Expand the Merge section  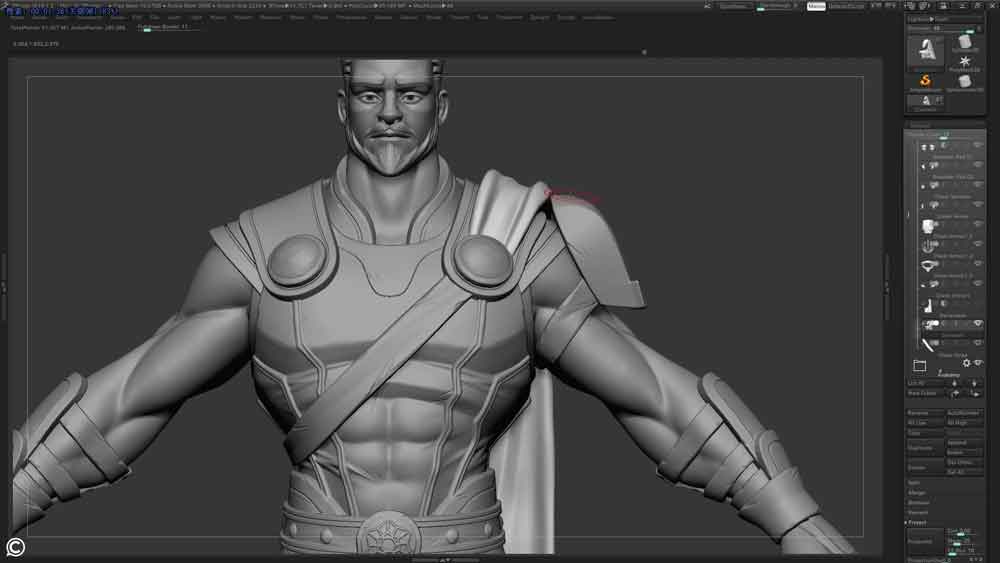(x=916, y=493)
